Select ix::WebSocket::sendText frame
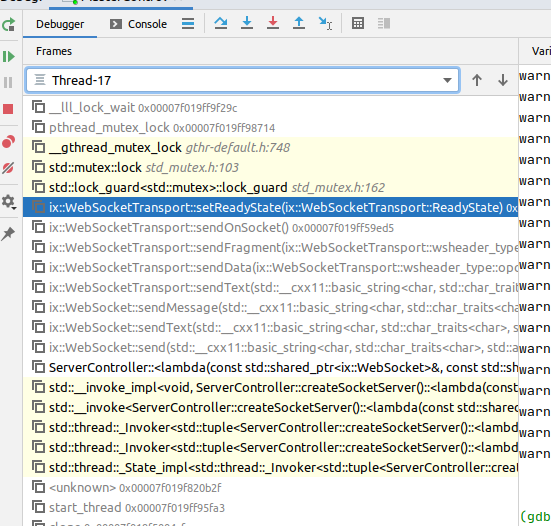This screenshot has height=526, width=551. (271, 328)
